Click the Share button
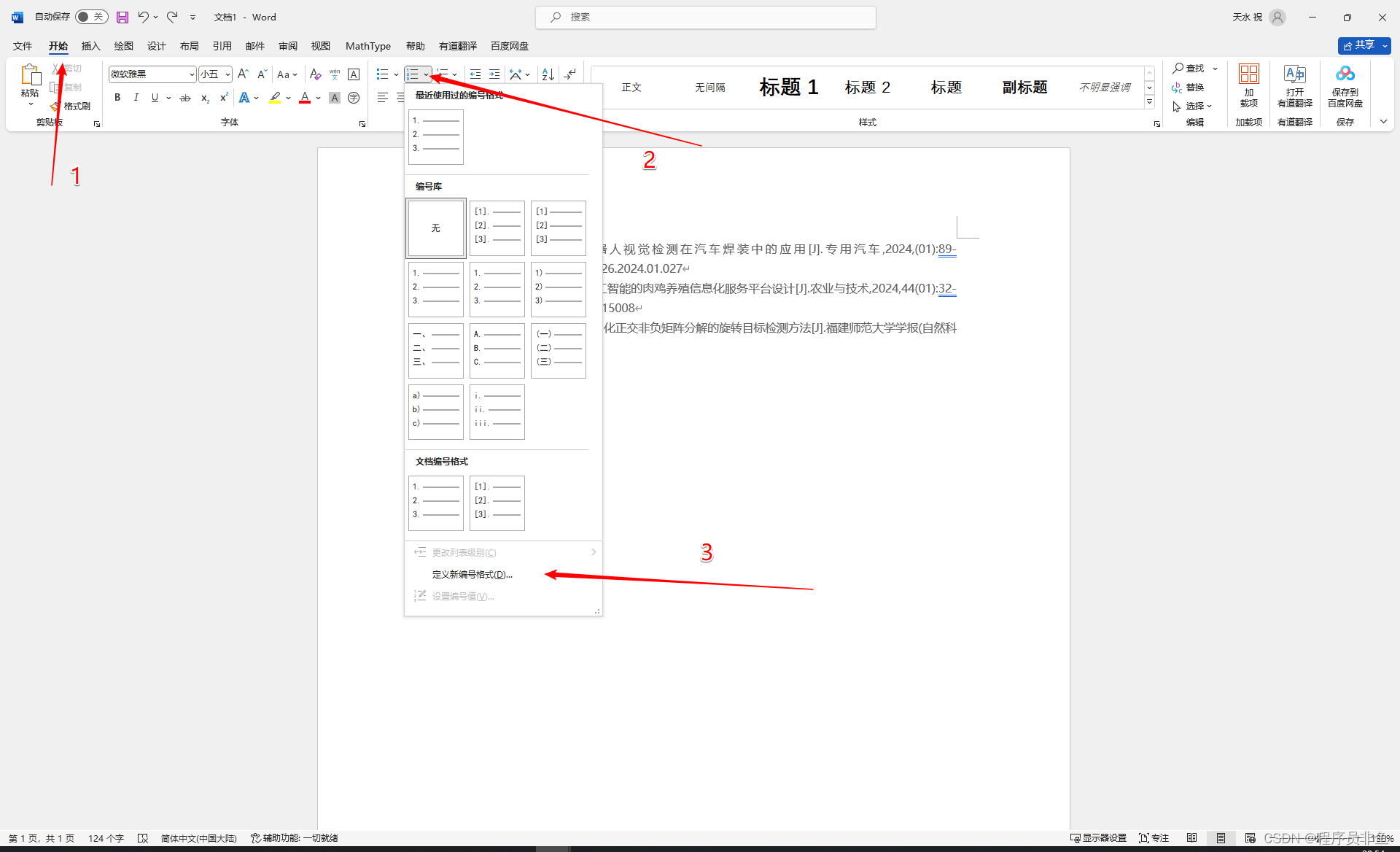The width and height of the screenshot is (1400, 852). [1358, 45]
